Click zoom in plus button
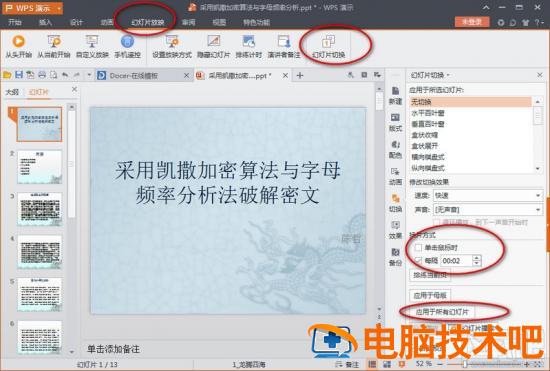 pos(527,364)
